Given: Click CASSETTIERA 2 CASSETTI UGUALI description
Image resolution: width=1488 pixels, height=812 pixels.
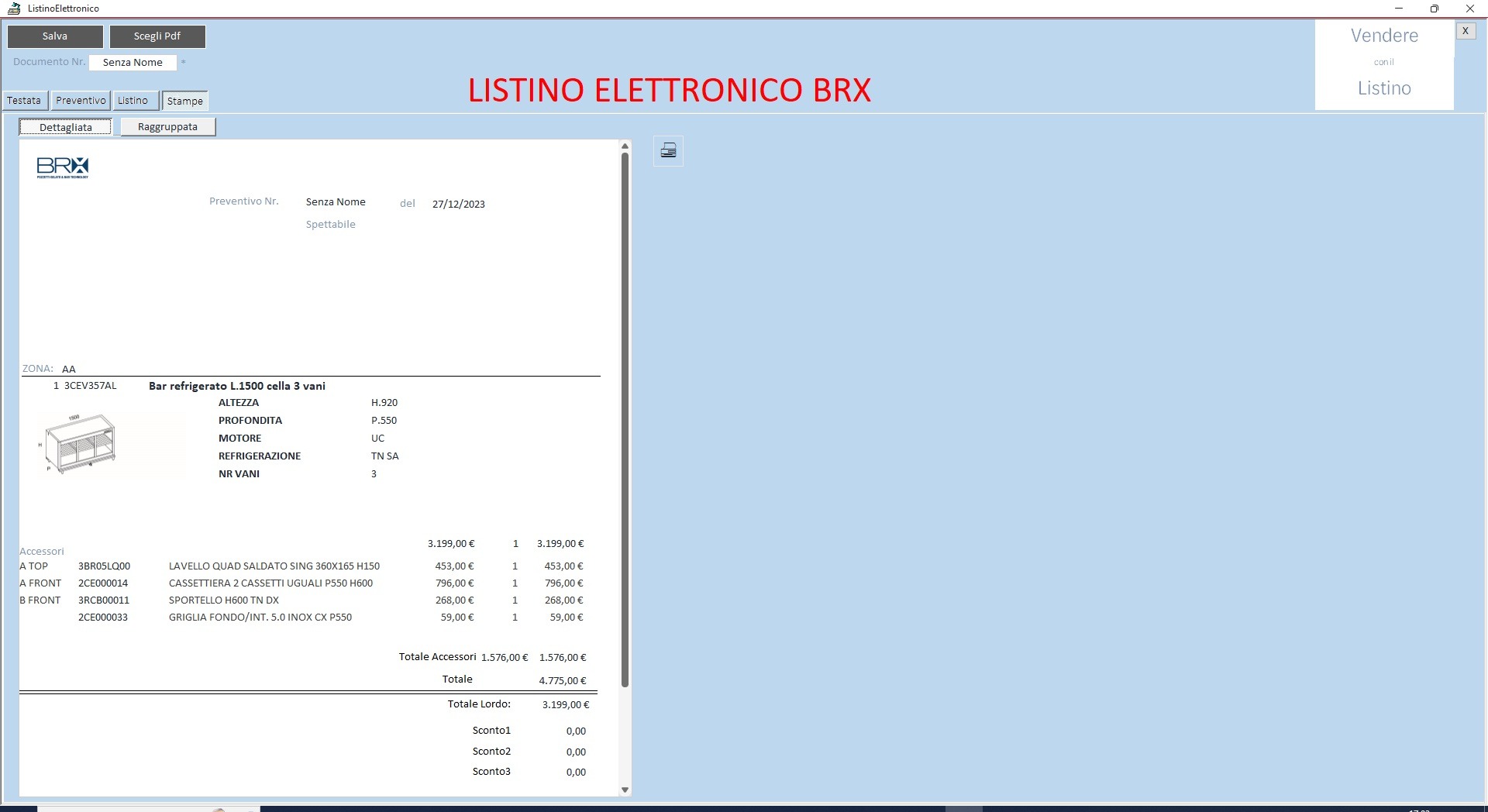Looking at the screenshot, I should (x=270, y=583).
